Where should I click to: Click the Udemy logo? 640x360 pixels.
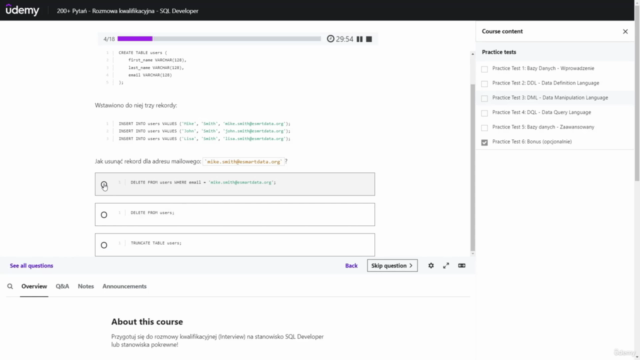tap(22, 10)
